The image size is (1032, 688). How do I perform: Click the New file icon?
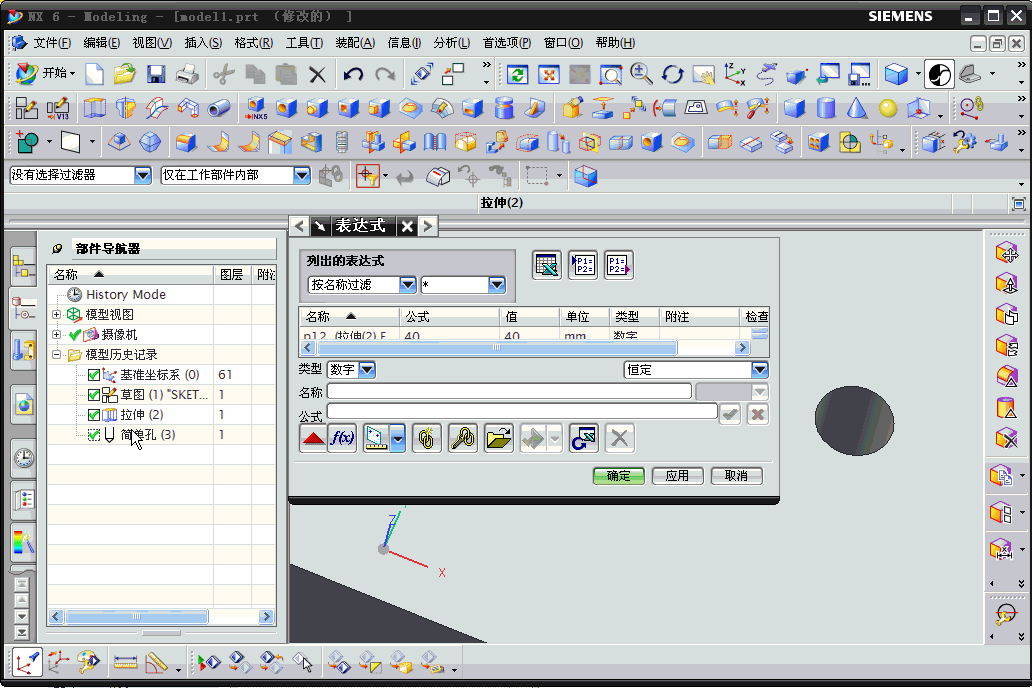[x=95, y=74]
